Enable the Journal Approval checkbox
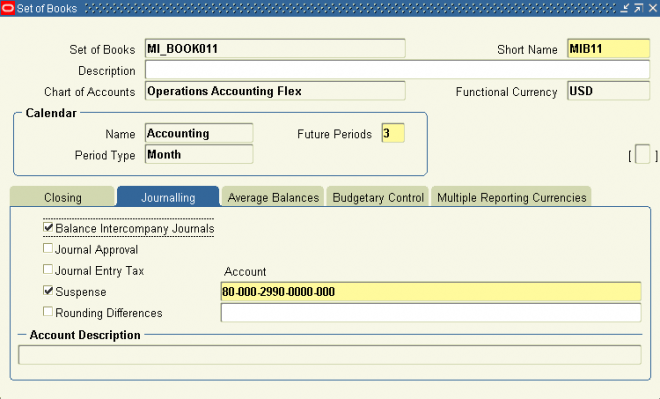The height and width of the screenshot is (399, 660). (48, 248)
